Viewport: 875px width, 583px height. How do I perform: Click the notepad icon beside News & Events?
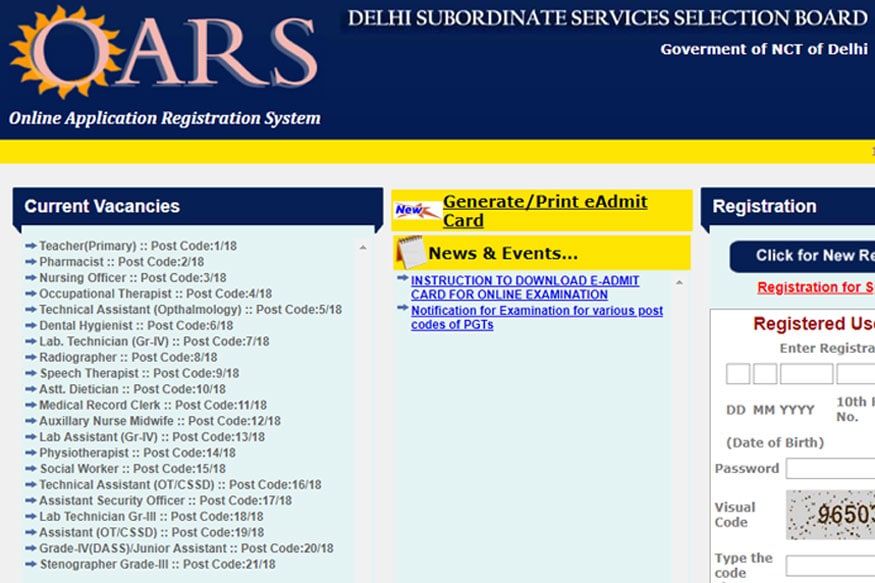coord(410,252)
